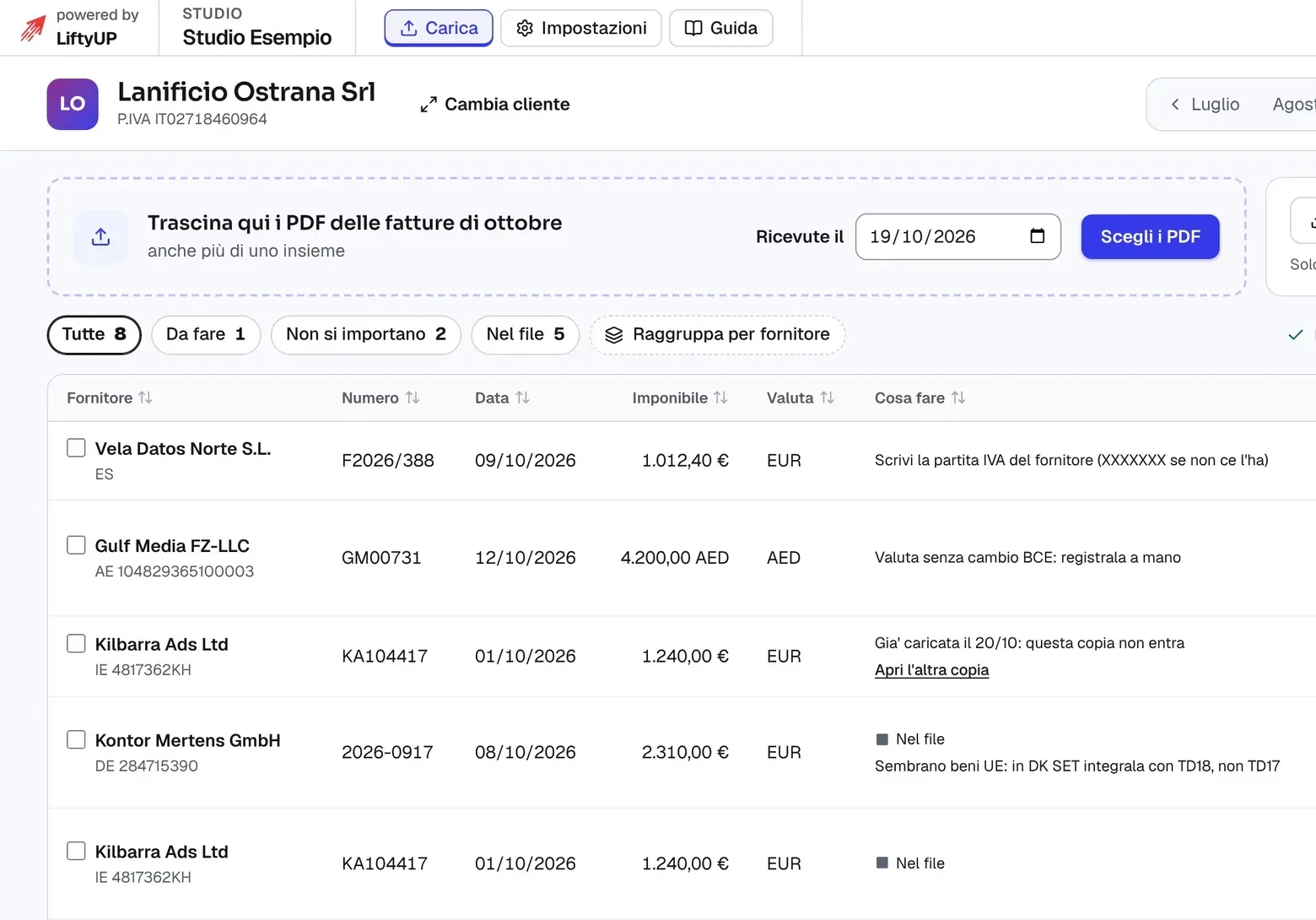Sort by Cosa fare column
The image size is (1316, 920).
[920, 398]
